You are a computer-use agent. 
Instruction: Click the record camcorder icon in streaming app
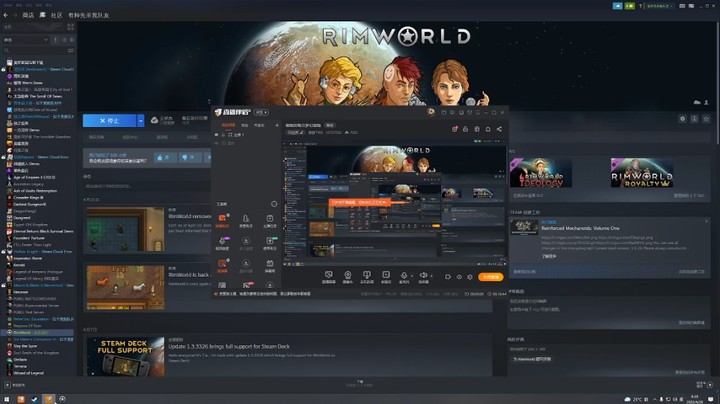[448, 277]
